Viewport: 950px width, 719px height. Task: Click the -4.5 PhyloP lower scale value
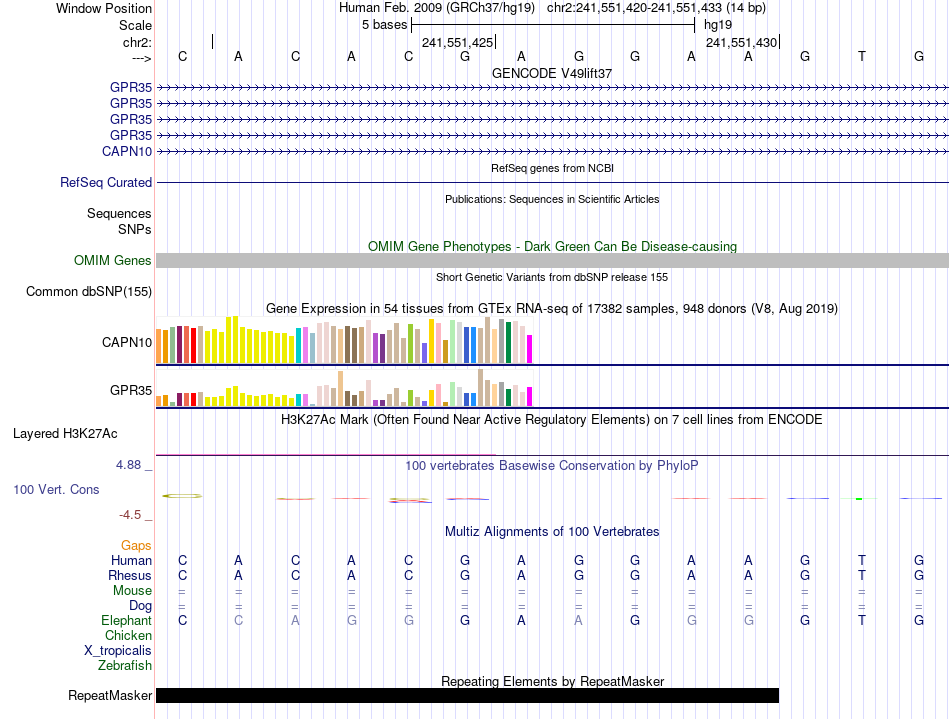click(x=130, y=515)
